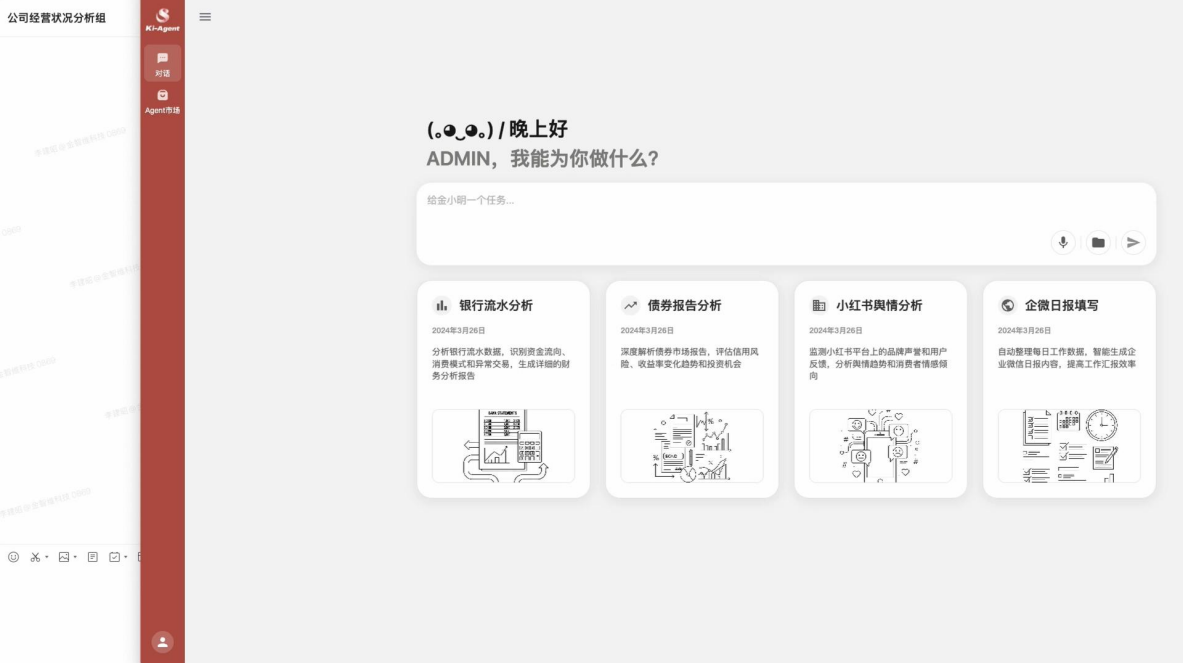Insert image via picture icon in chat
The width and height of the screenshot is (1183, 663).
pyautogui.click(x=64, y=557)
